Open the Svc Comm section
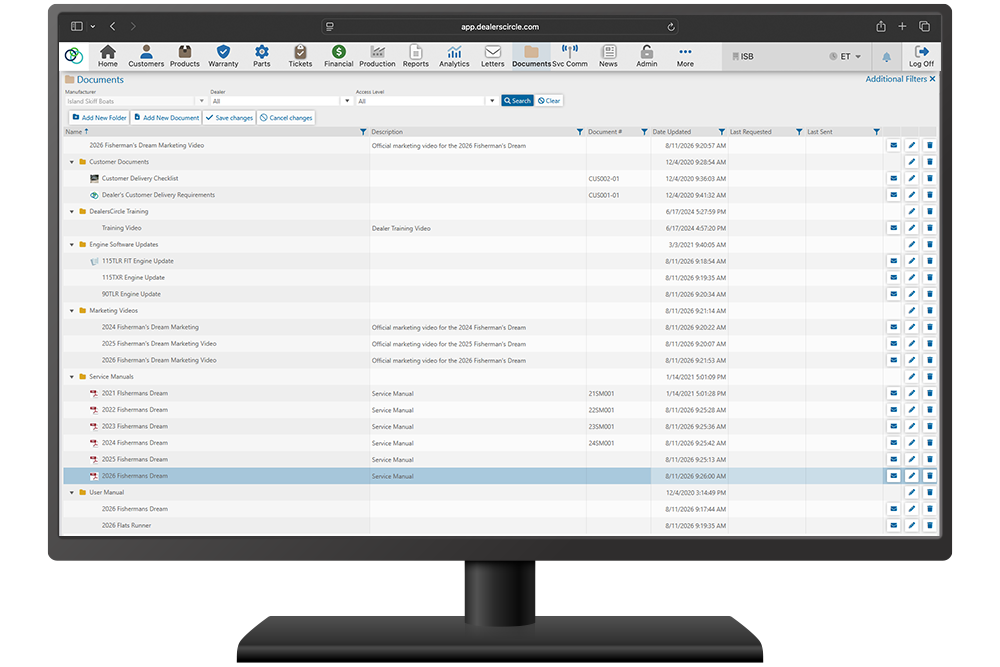The height and width of the screenshot is (667, 1000). [570, 56]
